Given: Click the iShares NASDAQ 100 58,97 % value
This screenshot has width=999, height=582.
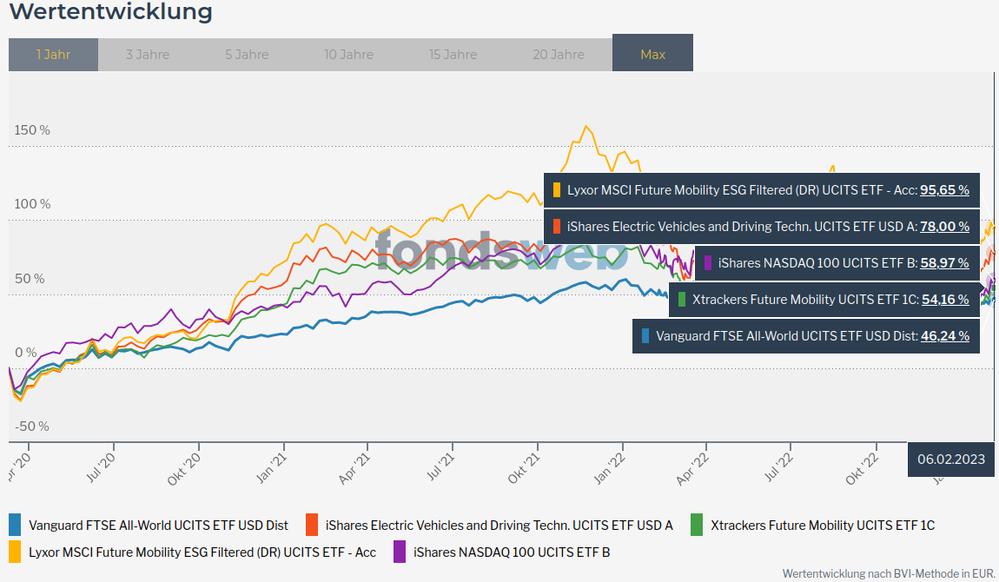Looking at the screenshot, I should pyautogui.click(x=944, y=263).
